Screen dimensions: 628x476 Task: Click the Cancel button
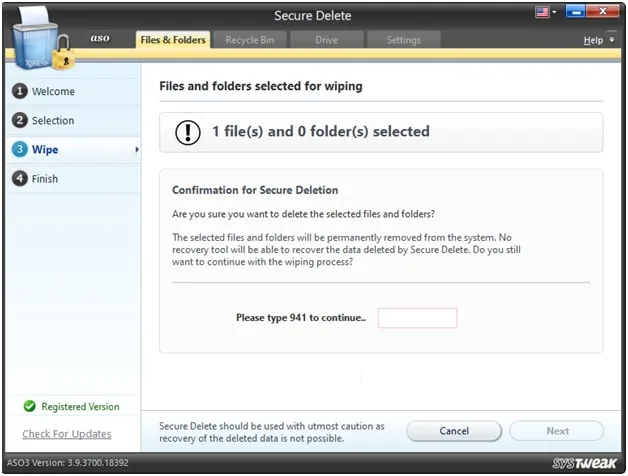[x=454, y=431]
